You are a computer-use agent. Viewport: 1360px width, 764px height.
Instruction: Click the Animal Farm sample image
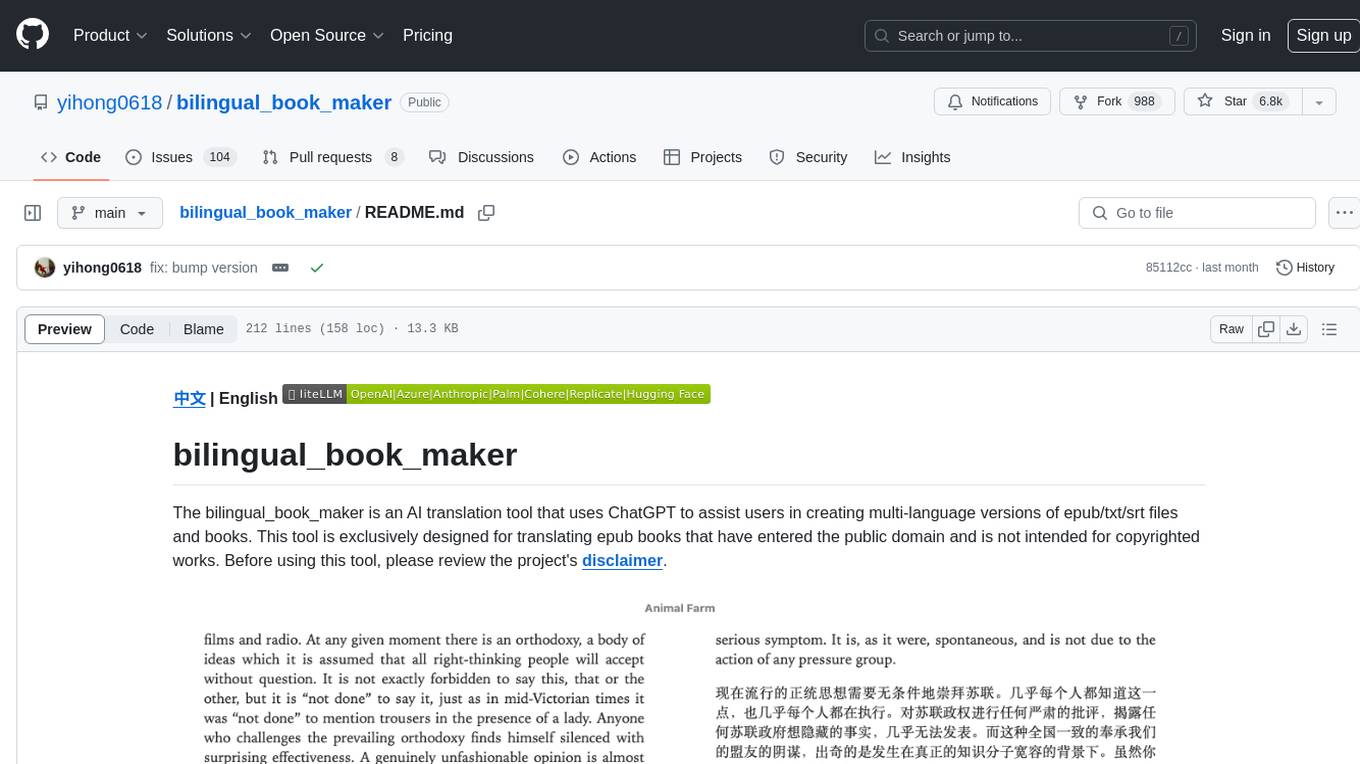680,680
